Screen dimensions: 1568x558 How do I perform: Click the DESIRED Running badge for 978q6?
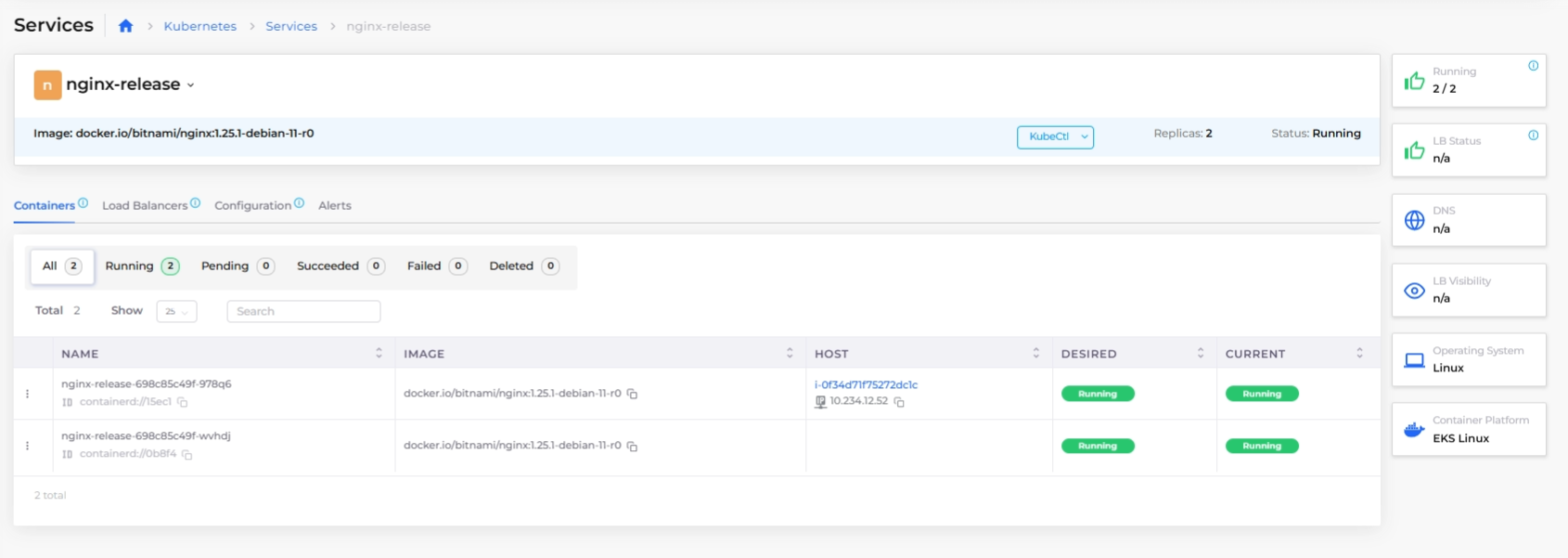1098,395
